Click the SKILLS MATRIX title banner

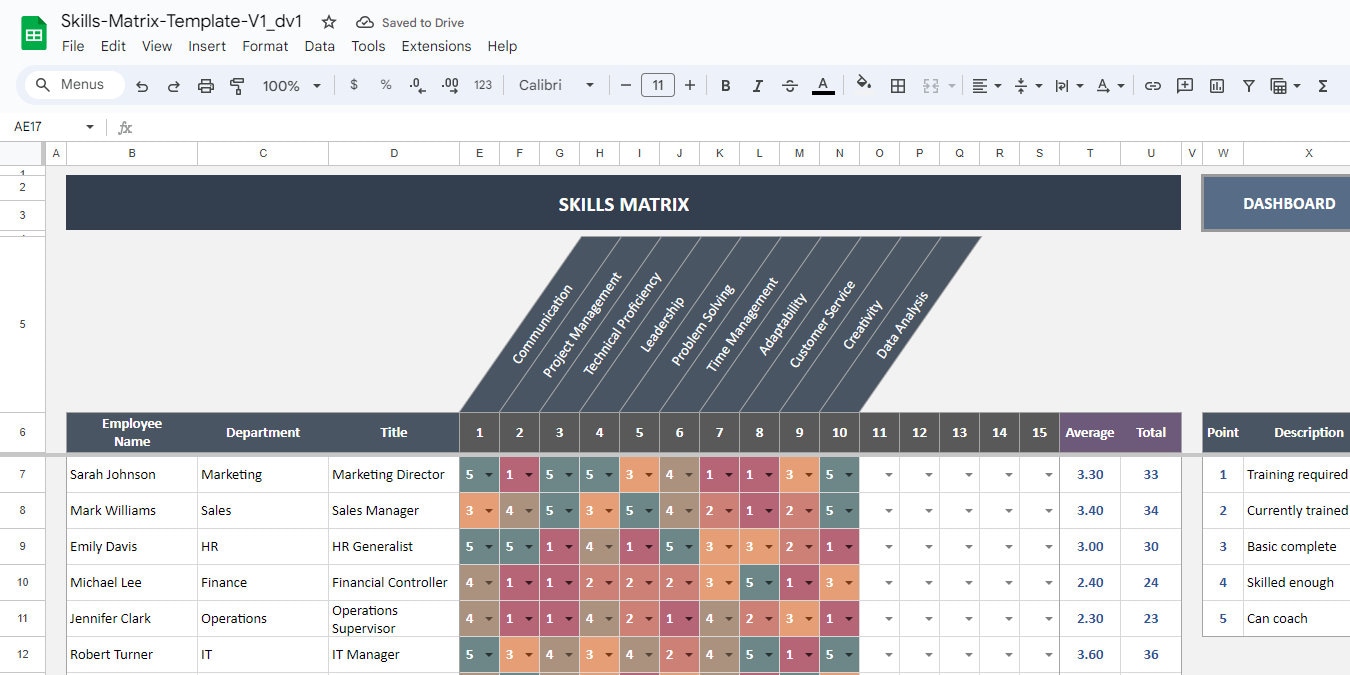click(x=623, y=203)
